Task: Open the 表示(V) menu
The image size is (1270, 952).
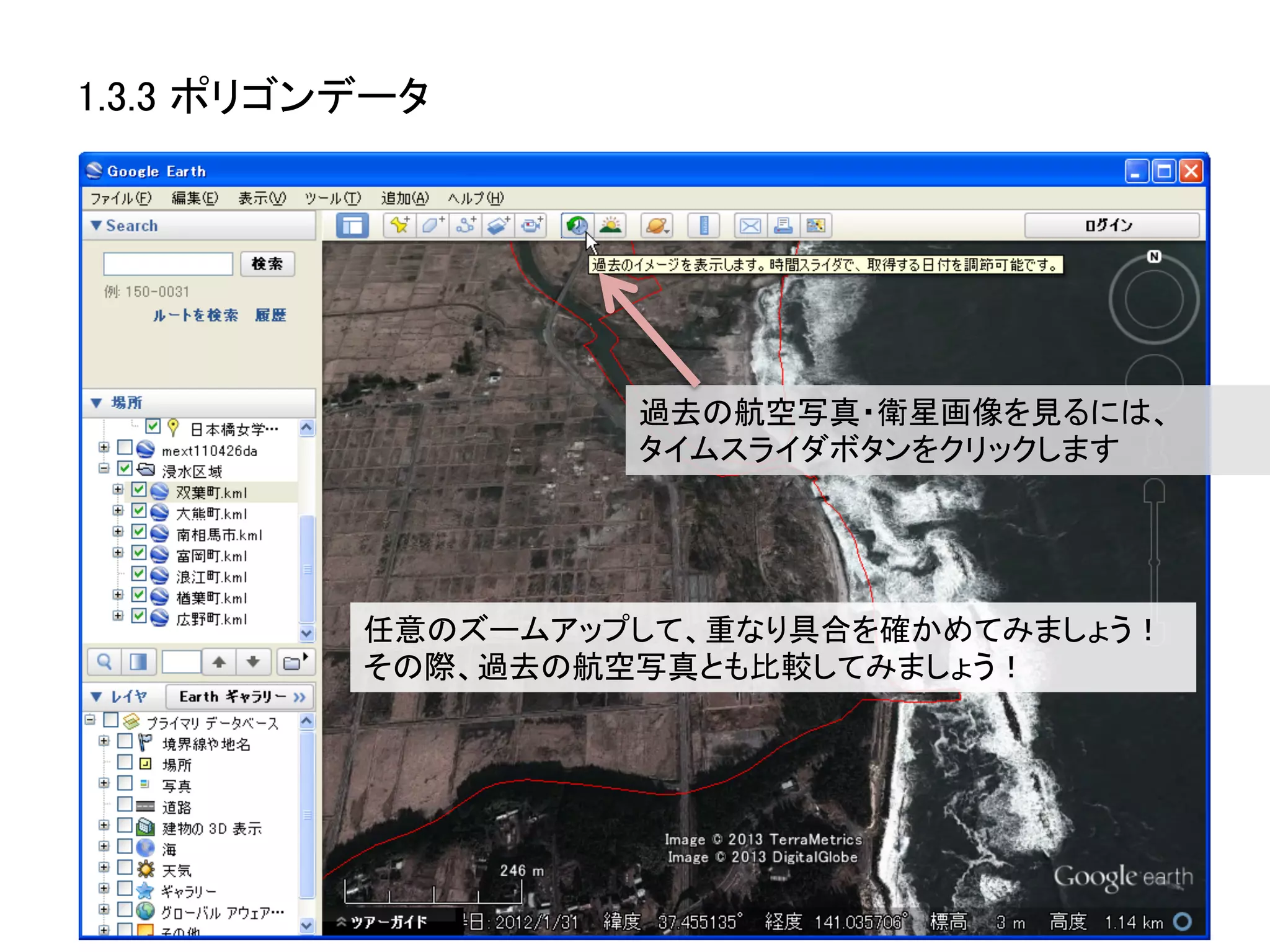Action: (262, 198)
